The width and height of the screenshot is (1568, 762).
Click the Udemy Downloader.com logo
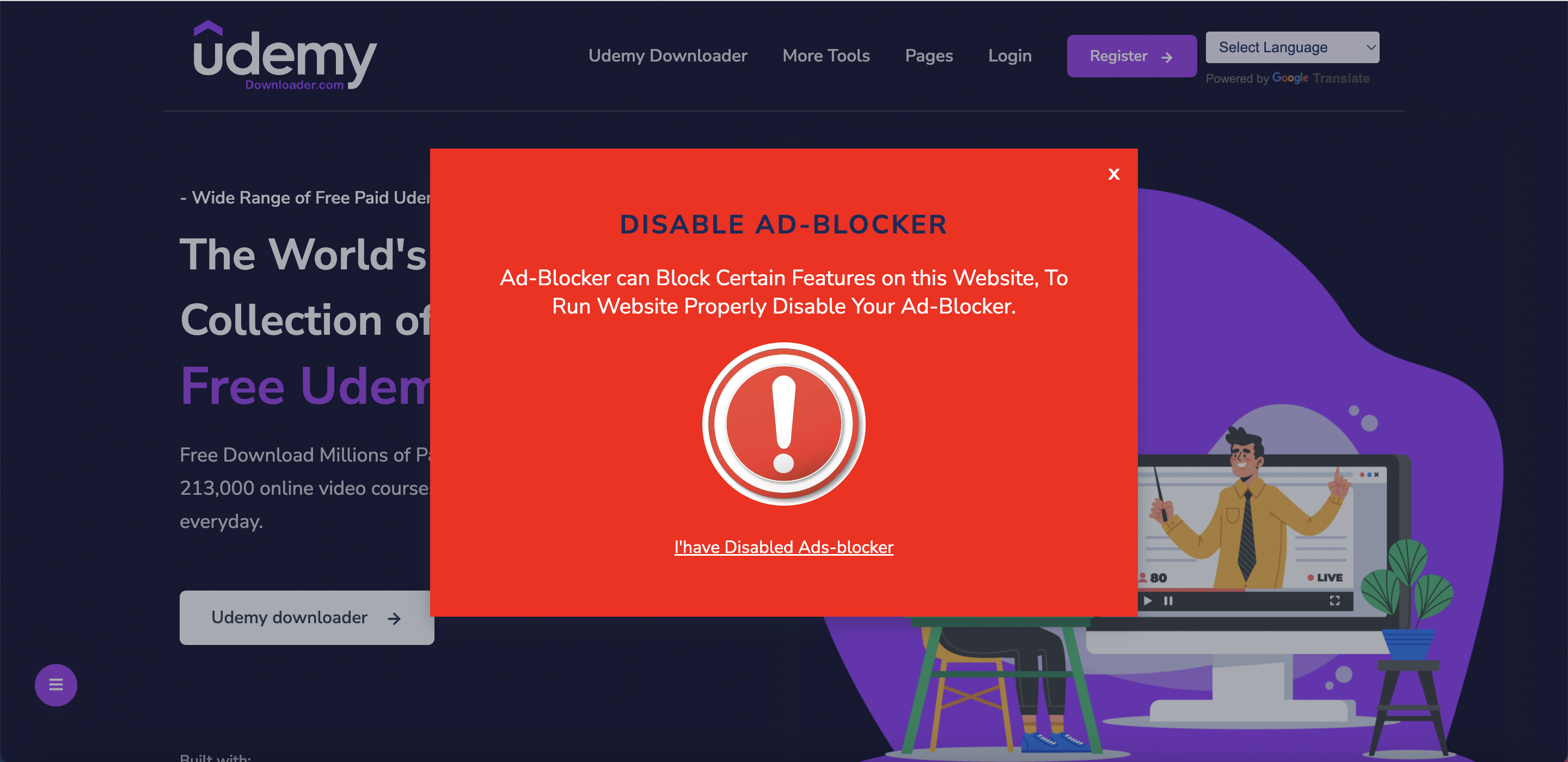point(285,56)
